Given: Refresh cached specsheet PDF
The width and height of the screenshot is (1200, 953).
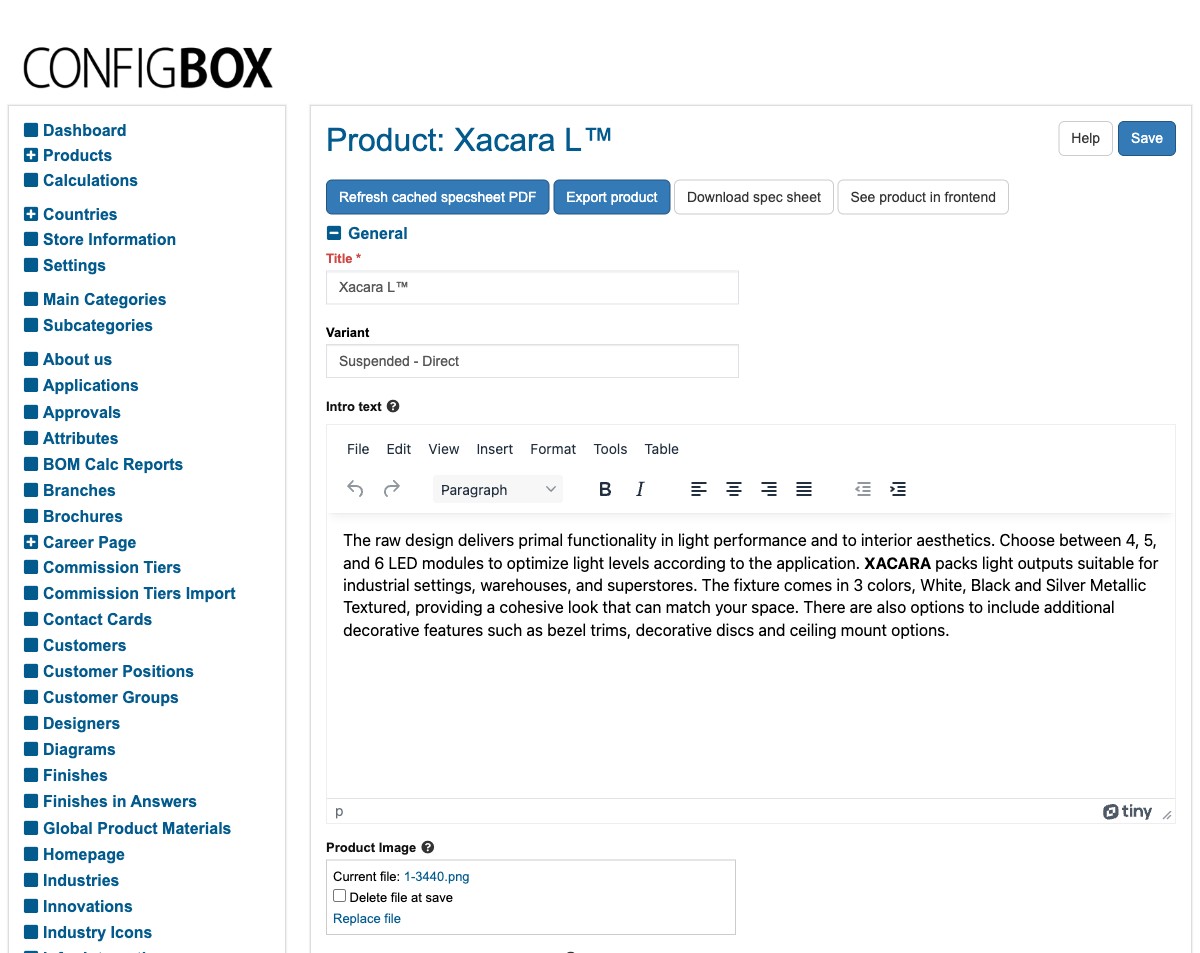Looking at the screenshot, I should (x=438, y=197).
